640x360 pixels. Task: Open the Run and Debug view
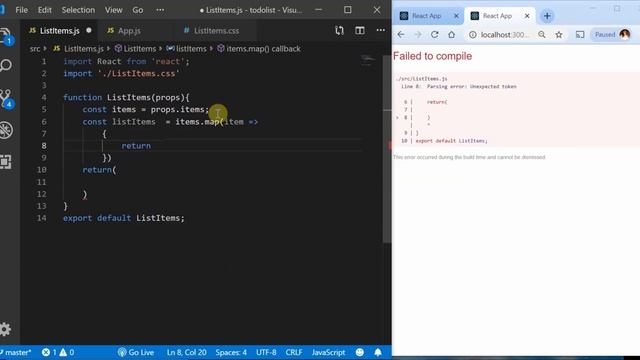[x=6, y=130]
